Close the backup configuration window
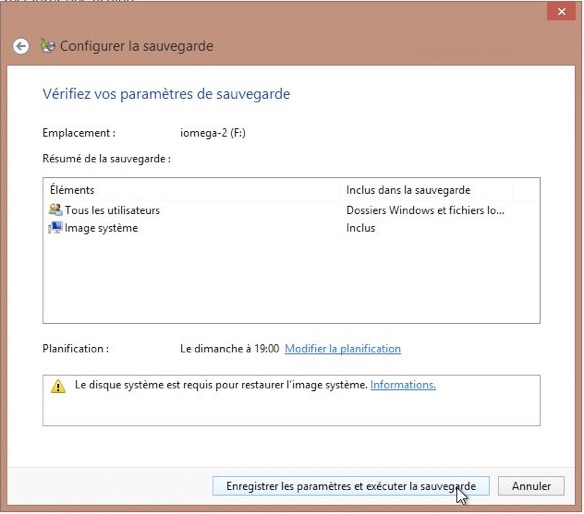Image resolution: width=584 pixels, height=514 pixels. (561, 12)
